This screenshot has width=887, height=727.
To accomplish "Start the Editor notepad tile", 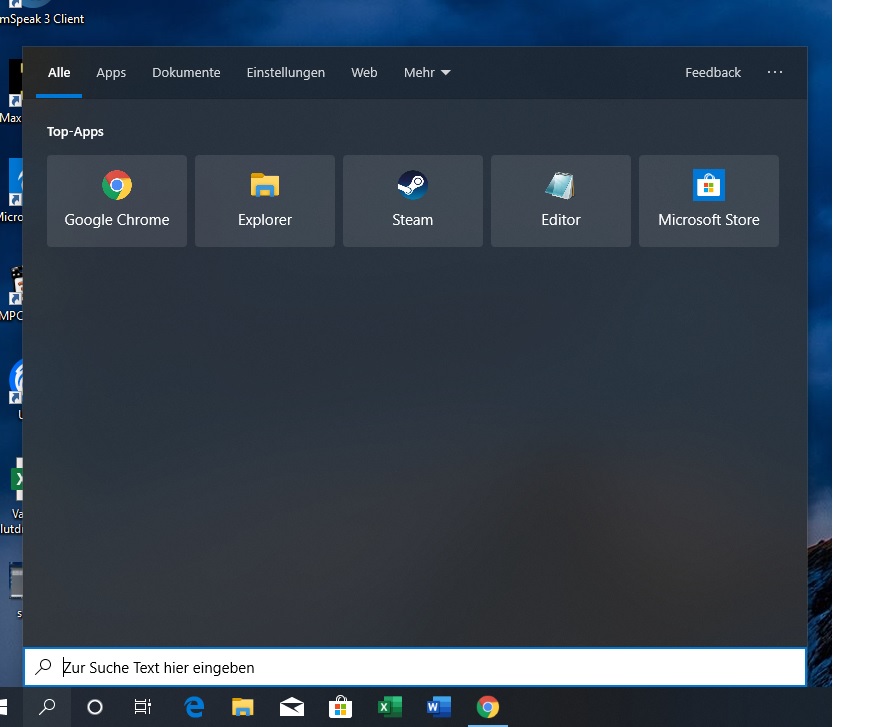I will (x=561, y=201).
